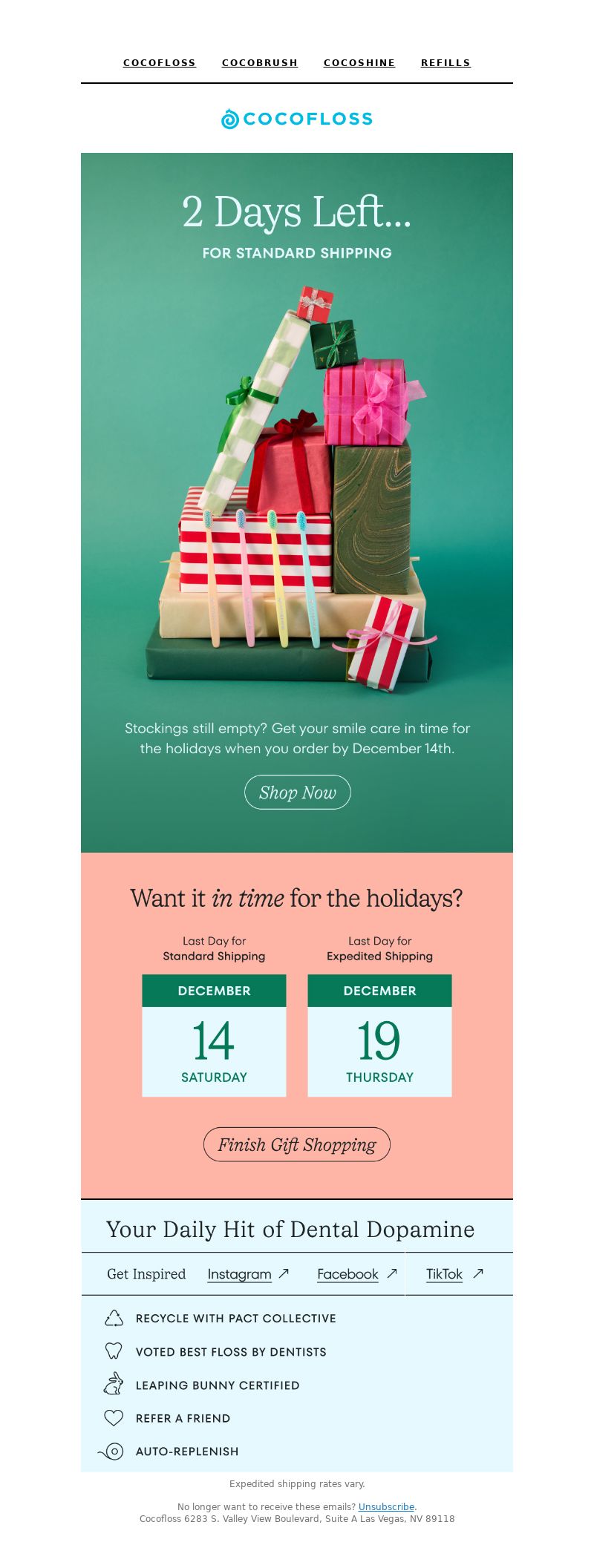
Task: Click the heart icon beside Refer a Friend
Action: [114, 1418]
